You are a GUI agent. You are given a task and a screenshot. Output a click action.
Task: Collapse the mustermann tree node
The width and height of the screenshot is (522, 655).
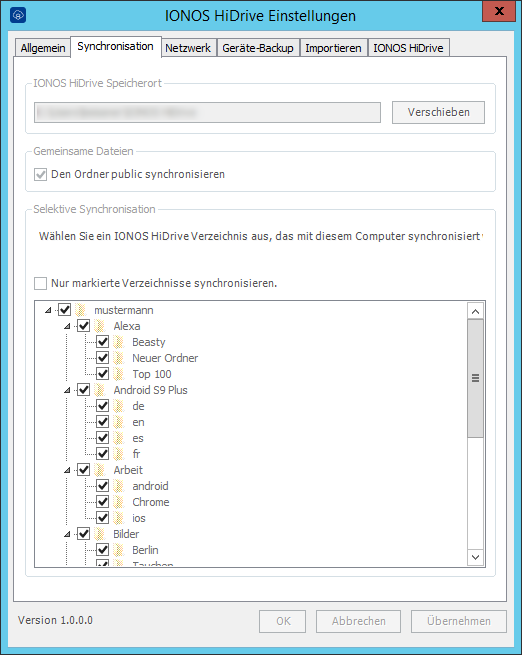pyautogui.click(x=48, y=310)
